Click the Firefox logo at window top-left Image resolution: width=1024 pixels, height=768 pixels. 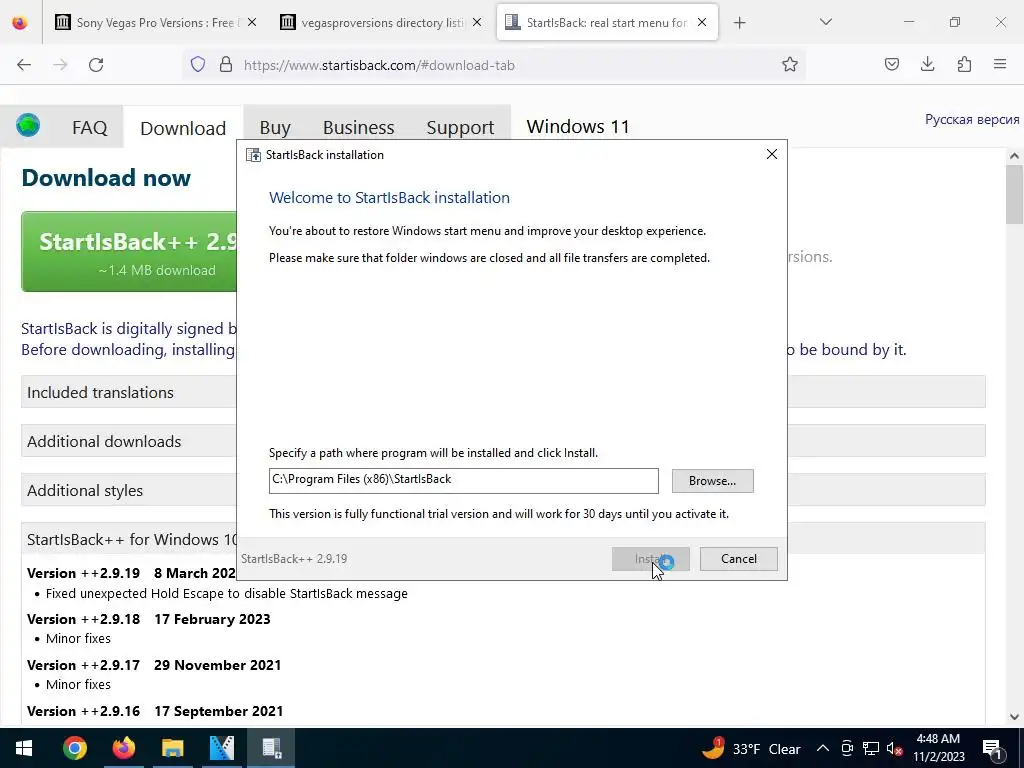pos(20,22)
